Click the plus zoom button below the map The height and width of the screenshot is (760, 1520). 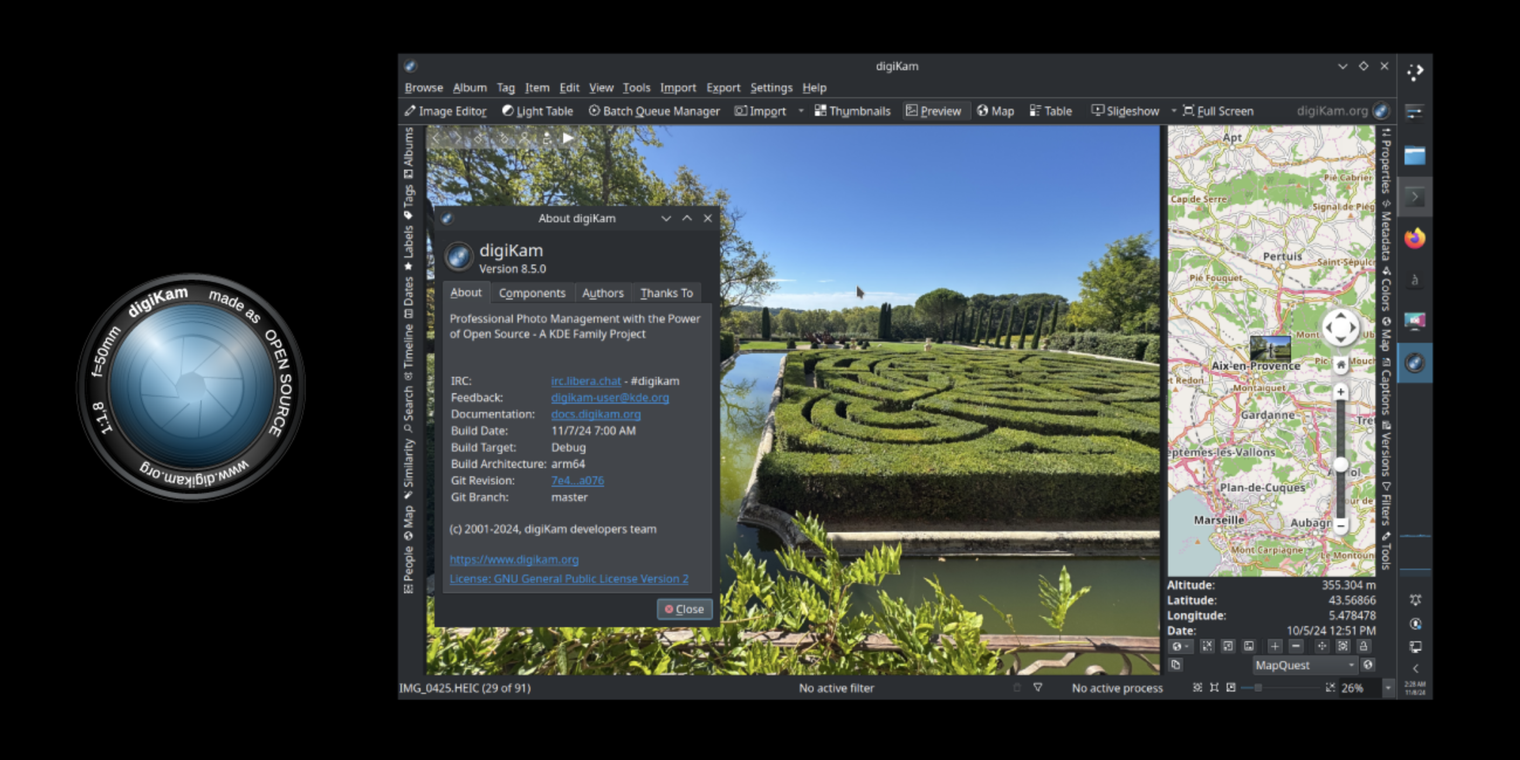[x=1275, y=647]
